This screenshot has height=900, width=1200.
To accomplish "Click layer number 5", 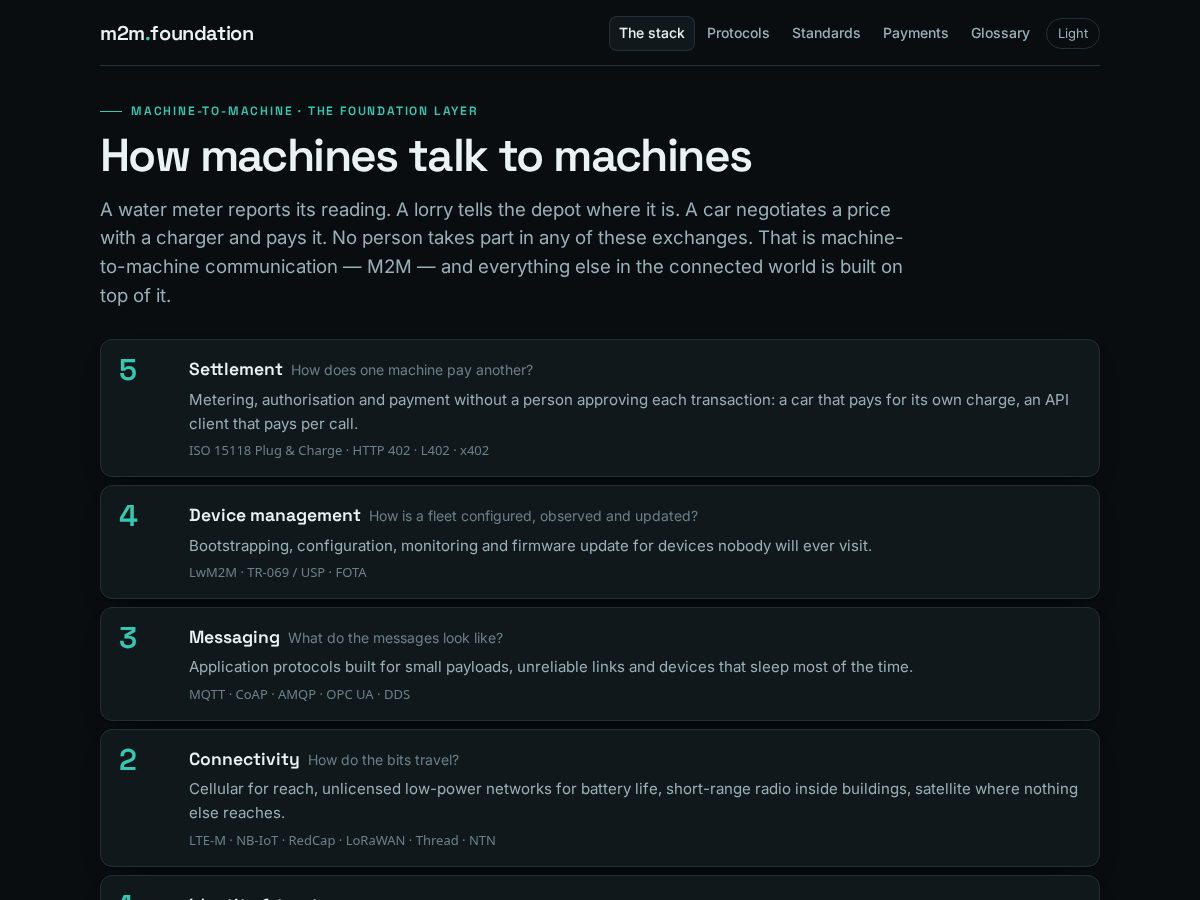I will click(x=128, y=370).
